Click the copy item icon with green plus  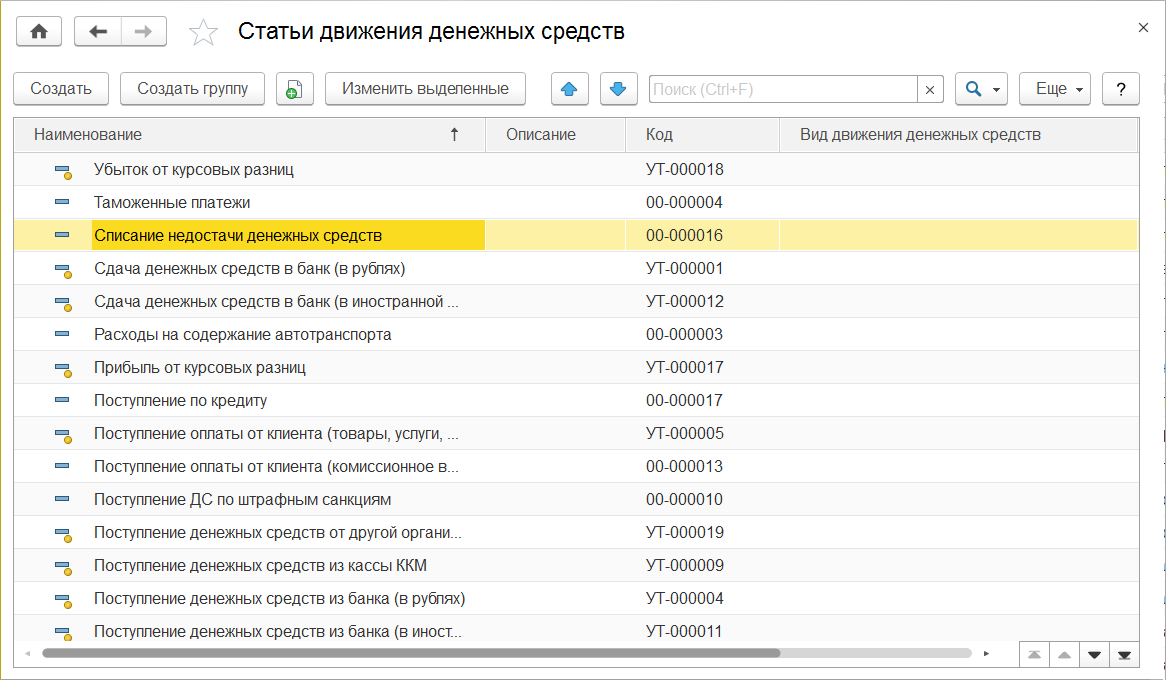tap(294, 89)
